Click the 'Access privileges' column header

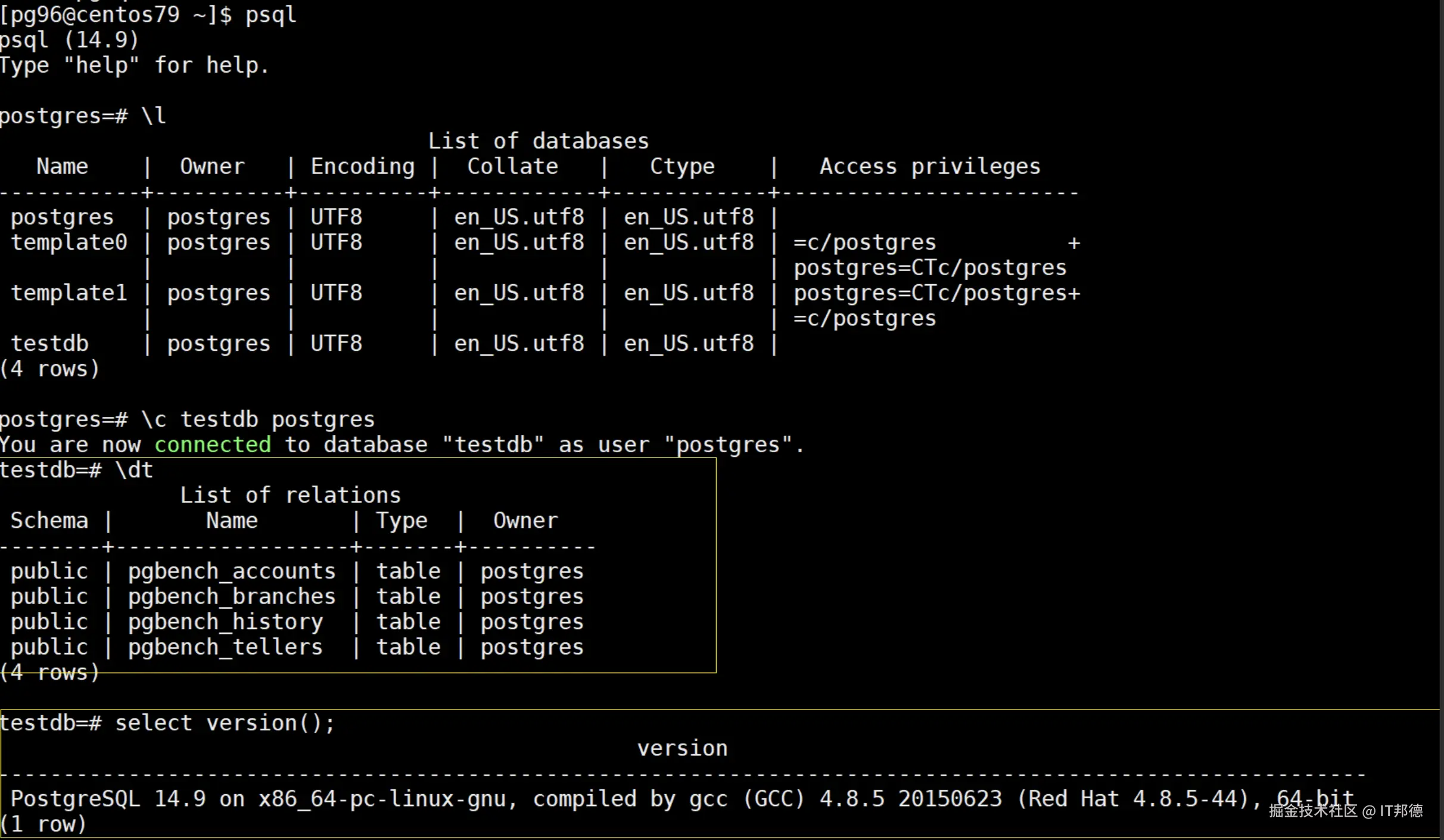click(929, 167)
